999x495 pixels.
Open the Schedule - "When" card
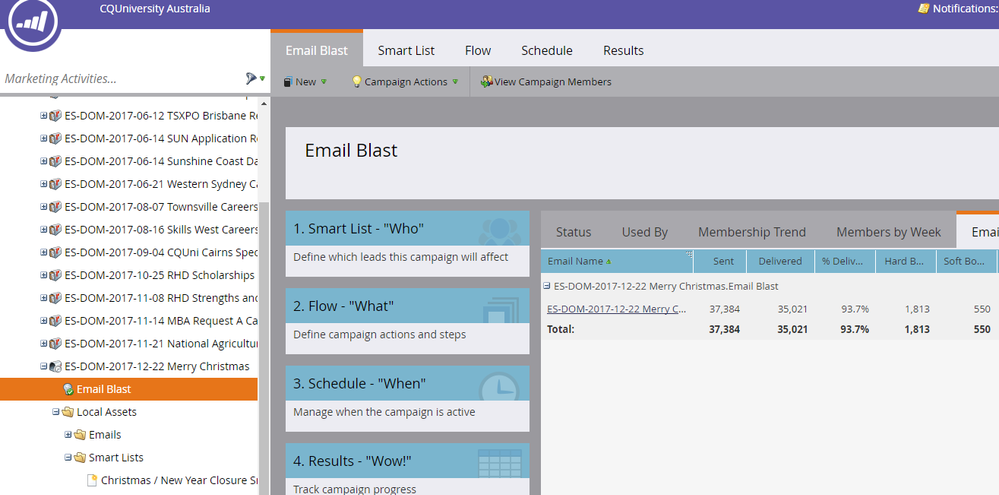407,399
